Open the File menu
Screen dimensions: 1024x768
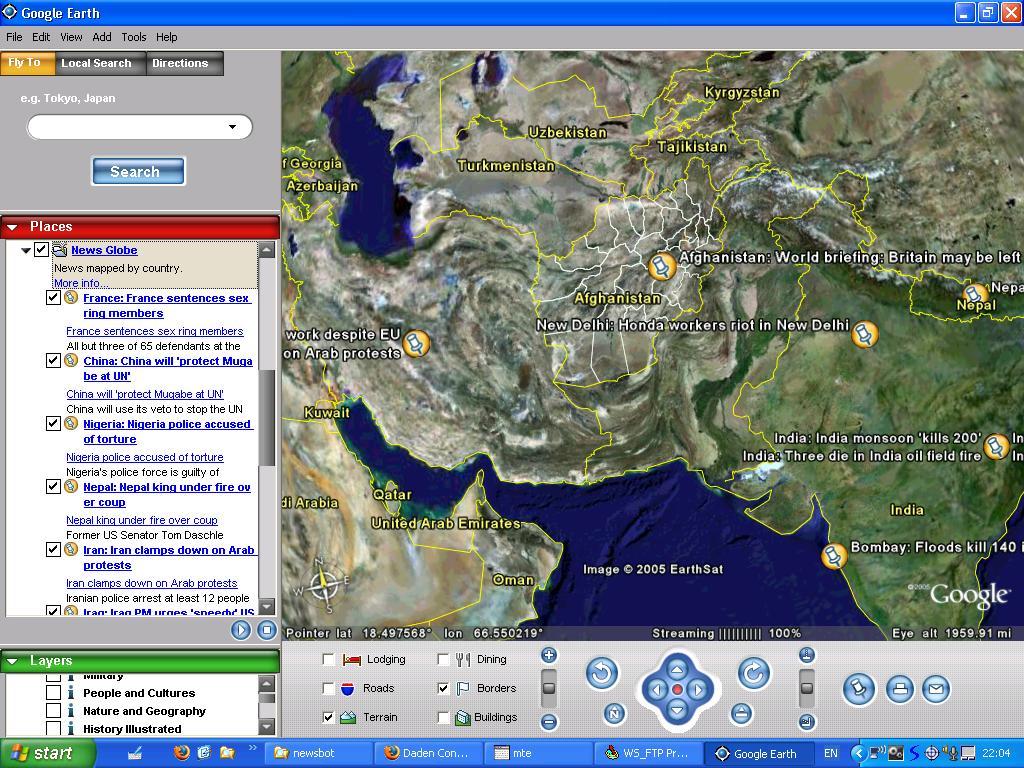coord(14,37)
